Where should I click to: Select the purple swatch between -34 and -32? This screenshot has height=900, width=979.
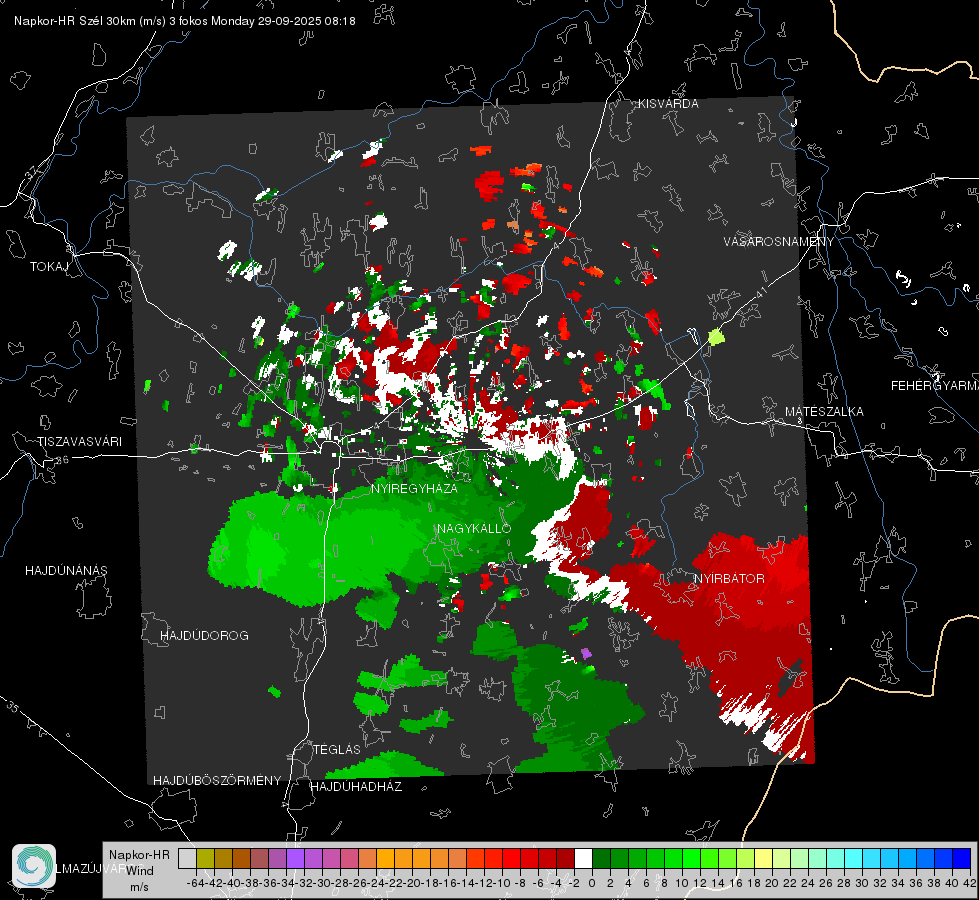tap(295, 858)
